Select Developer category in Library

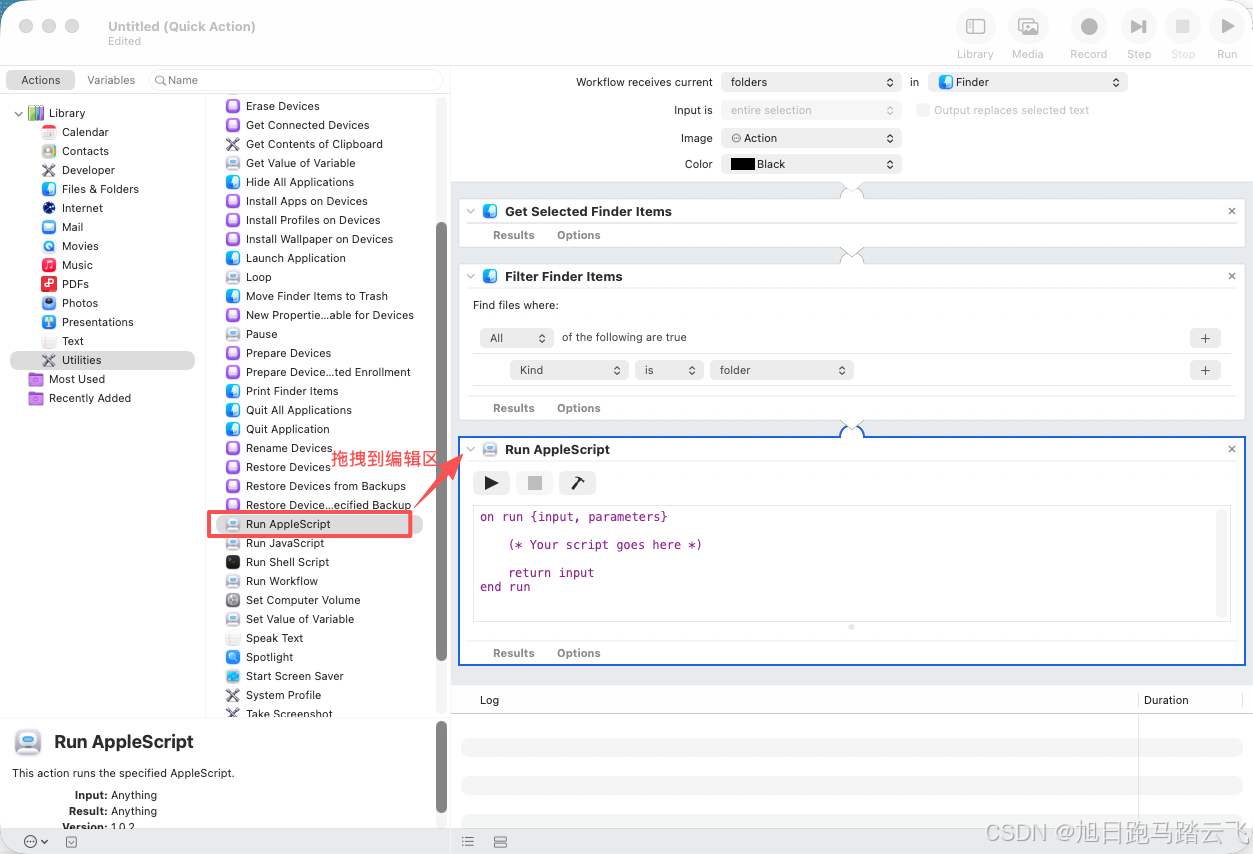[88, 170]
